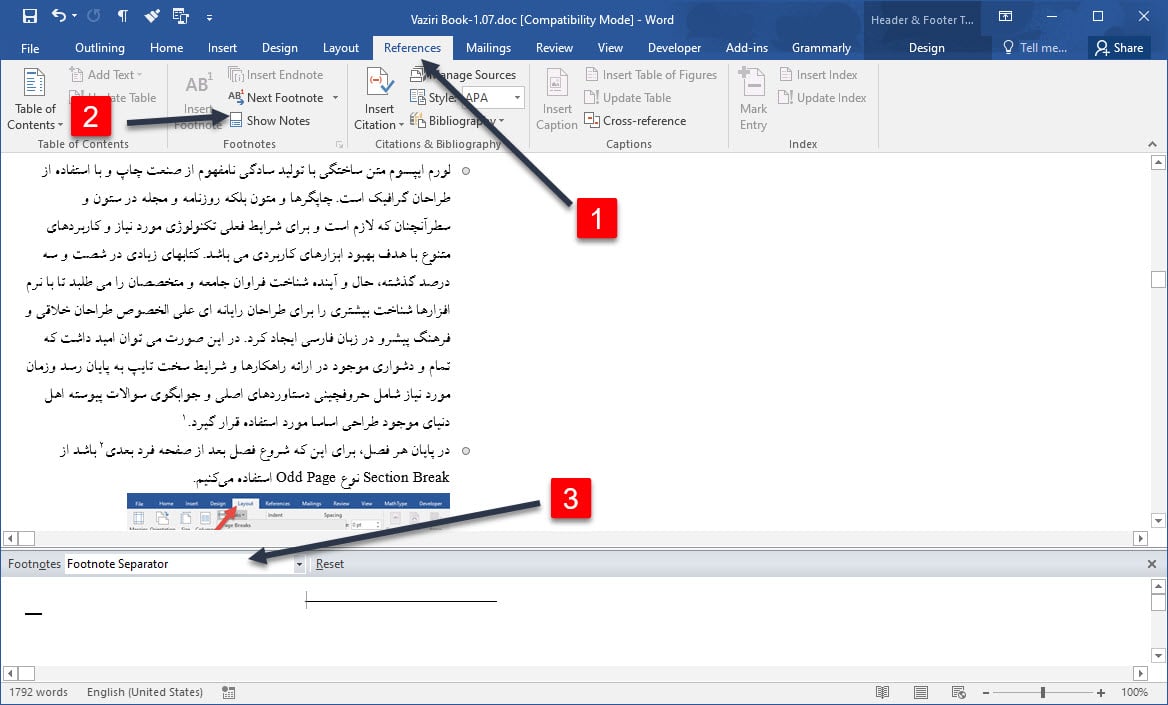Click Next Footnote
1168x705 pixels.
click(276, 98)
